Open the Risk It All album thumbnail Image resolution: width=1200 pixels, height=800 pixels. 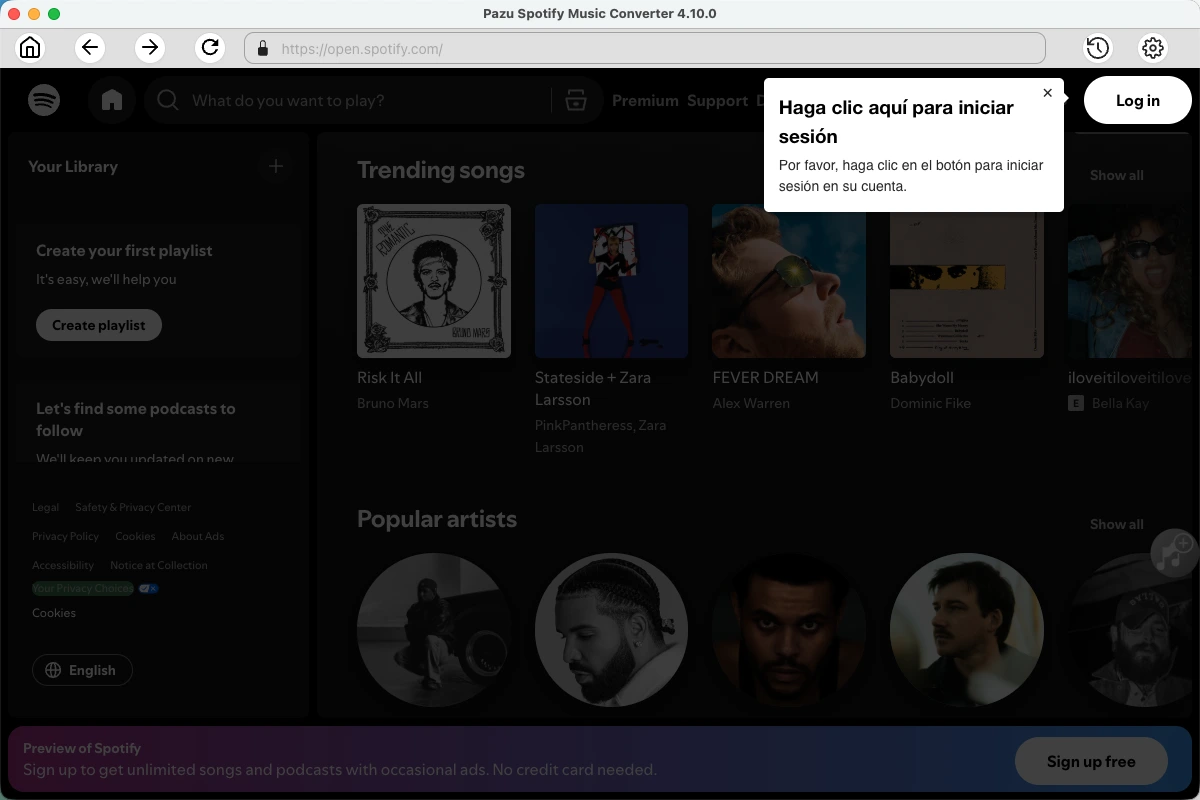click(x=433, y=281)
